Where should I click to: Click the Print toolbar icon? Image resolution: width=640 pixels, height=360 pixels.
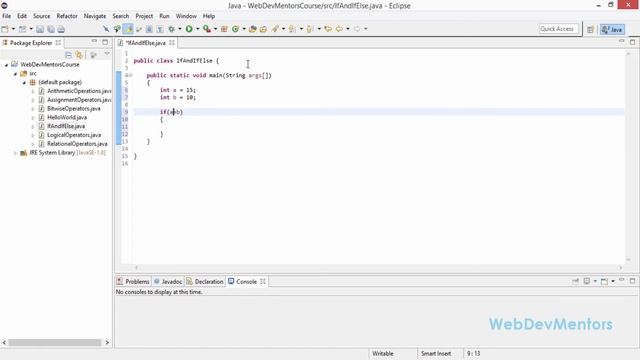(x=61, y=29)
